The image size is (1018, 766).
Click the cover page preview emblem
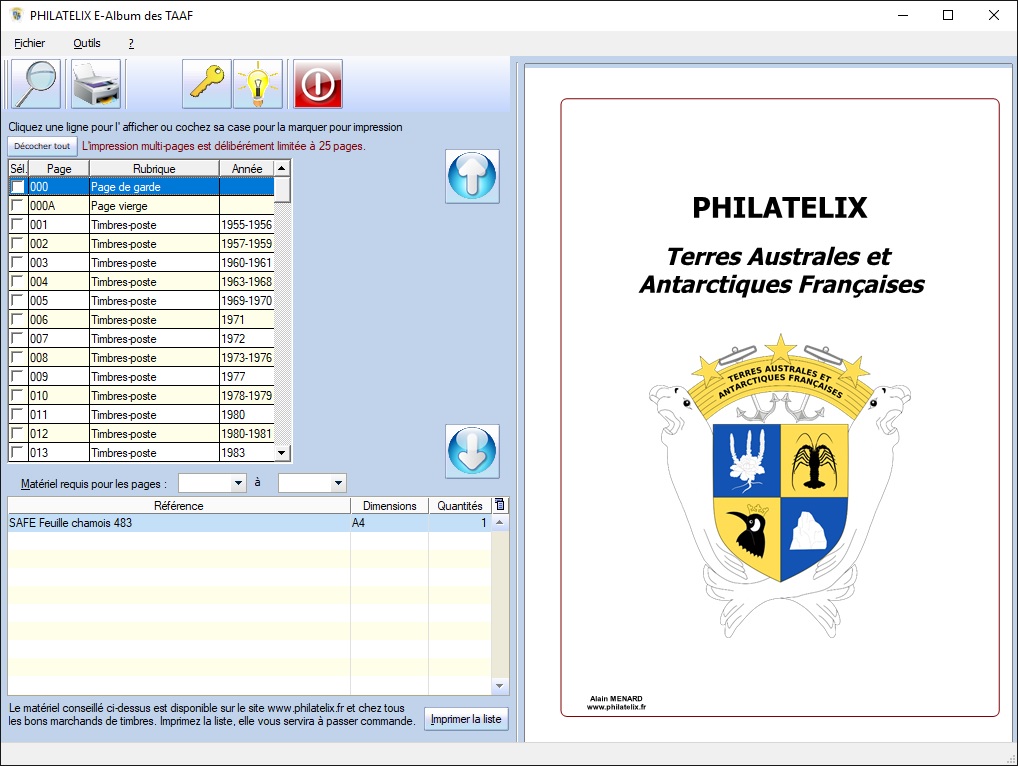pos(780,487)
